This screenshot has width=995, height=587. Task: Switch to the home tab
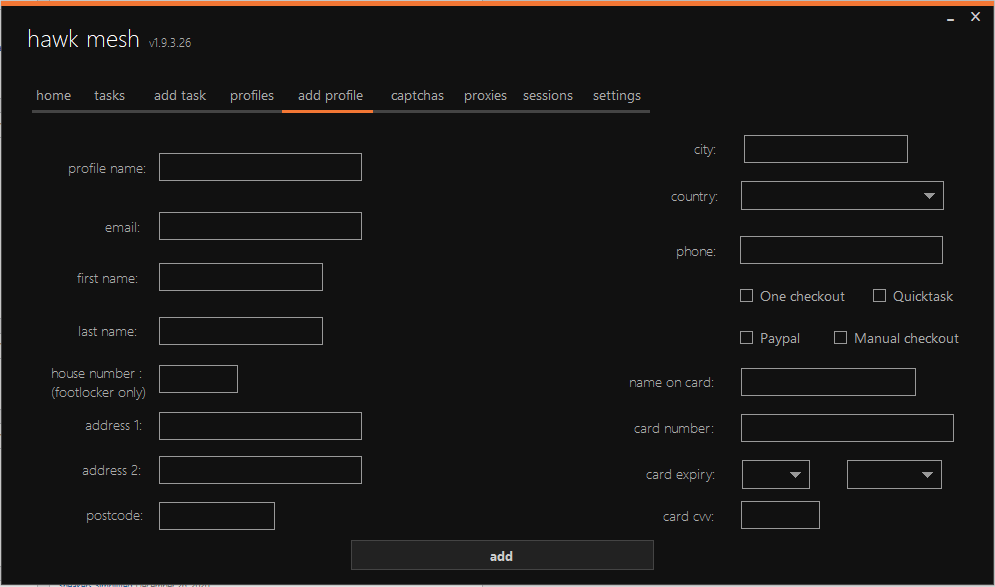(x=54, y=96)
